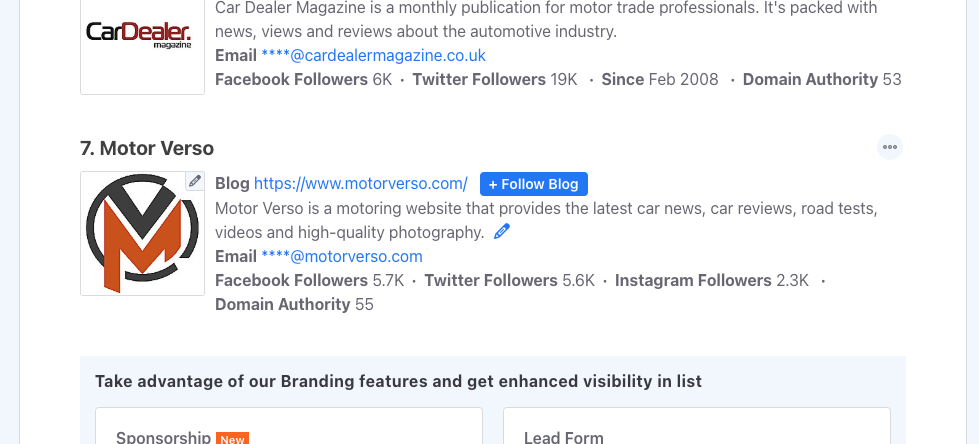979x444 pixels.
Task: Click Car Dealer's Since Feb 2008 text
Action: (x=660, y=80)
